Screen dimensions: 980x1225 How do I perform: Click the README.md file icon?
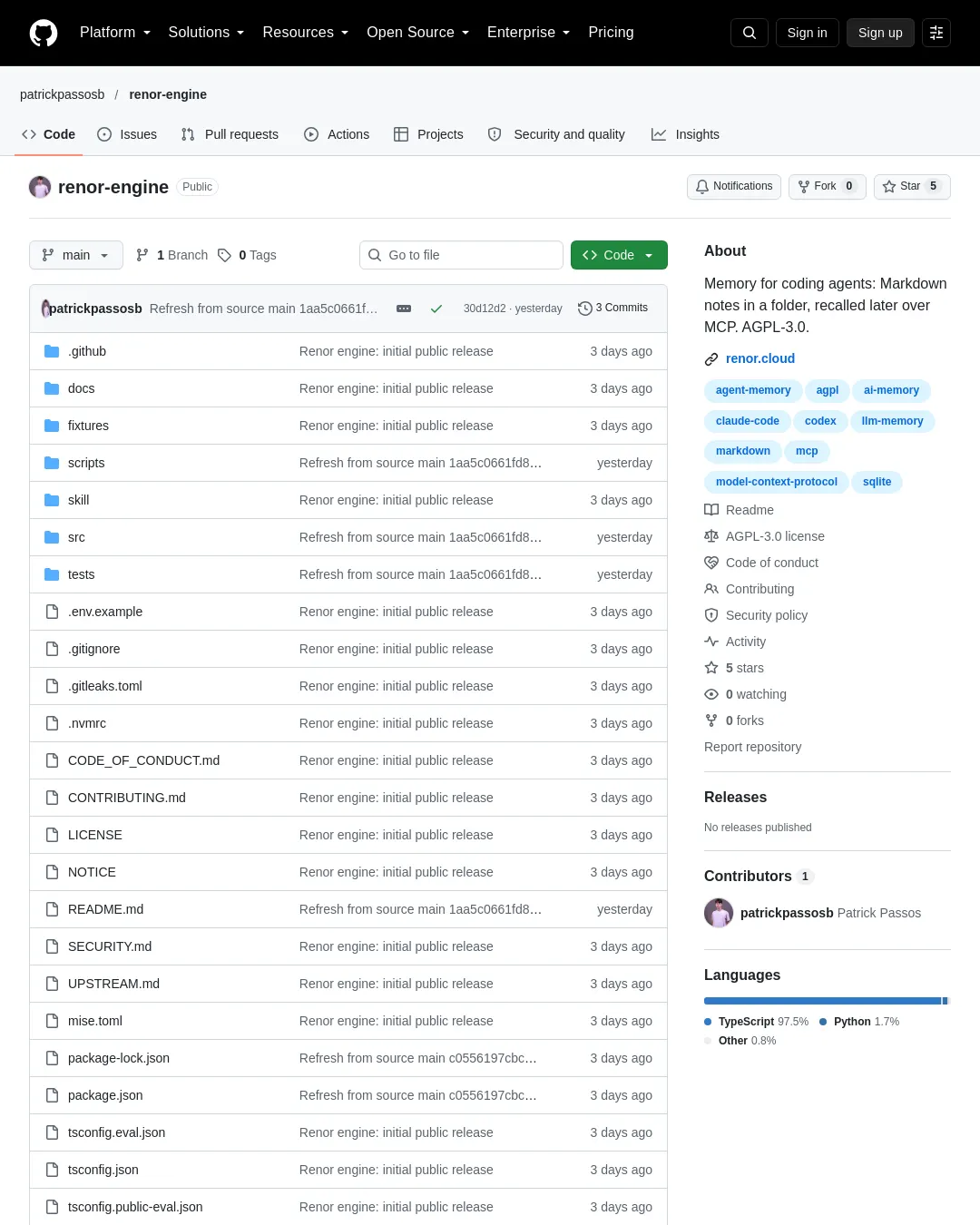click(x=52, y=909)
